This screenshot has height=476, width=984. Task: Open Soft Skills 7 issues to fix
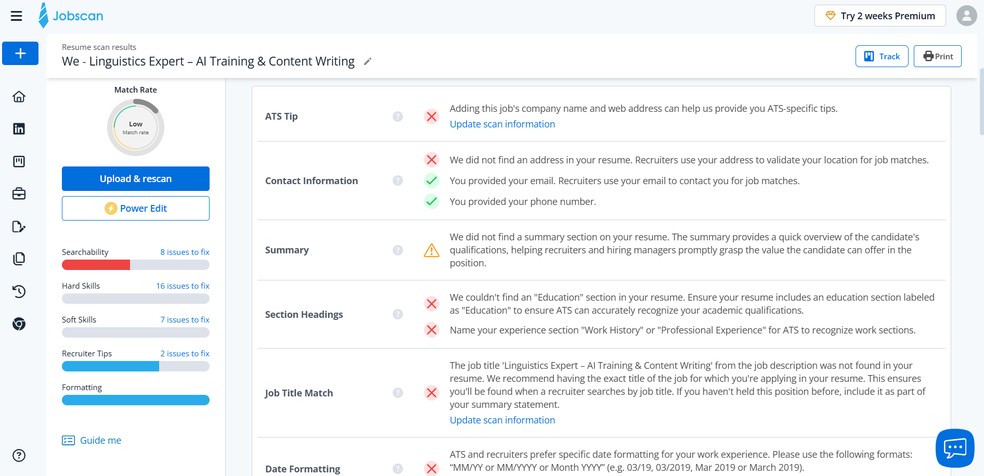coord(184,320)
